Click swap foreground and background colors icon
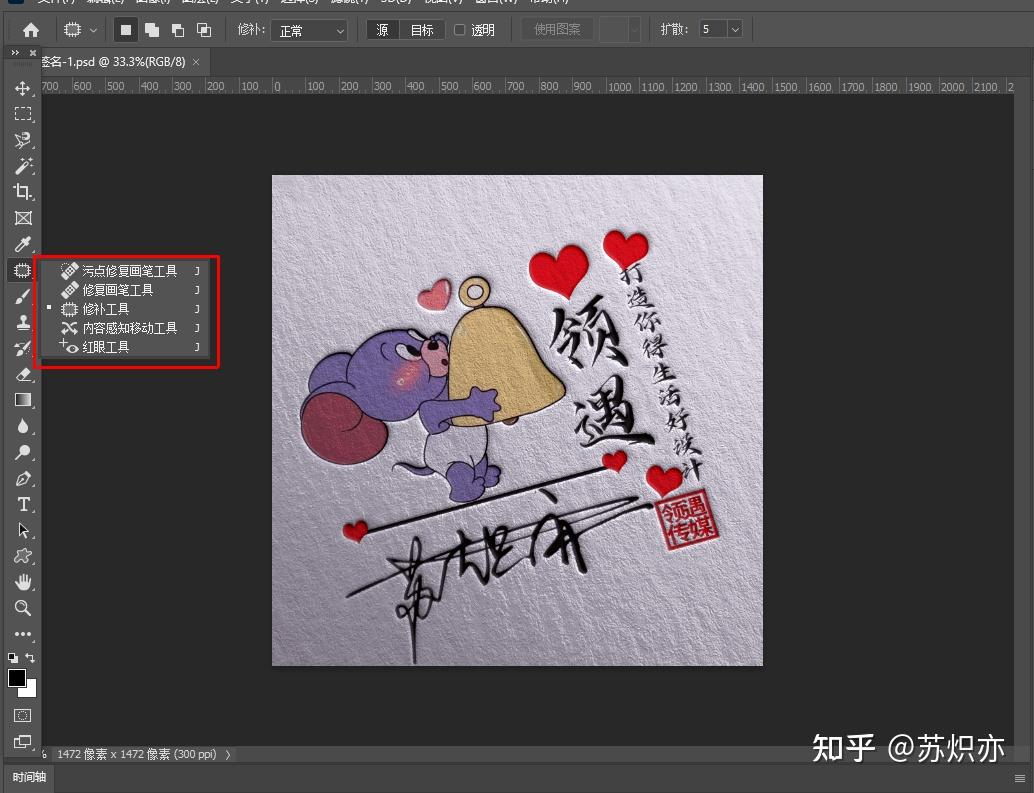 pyautogui.click(x=30, y=657)
